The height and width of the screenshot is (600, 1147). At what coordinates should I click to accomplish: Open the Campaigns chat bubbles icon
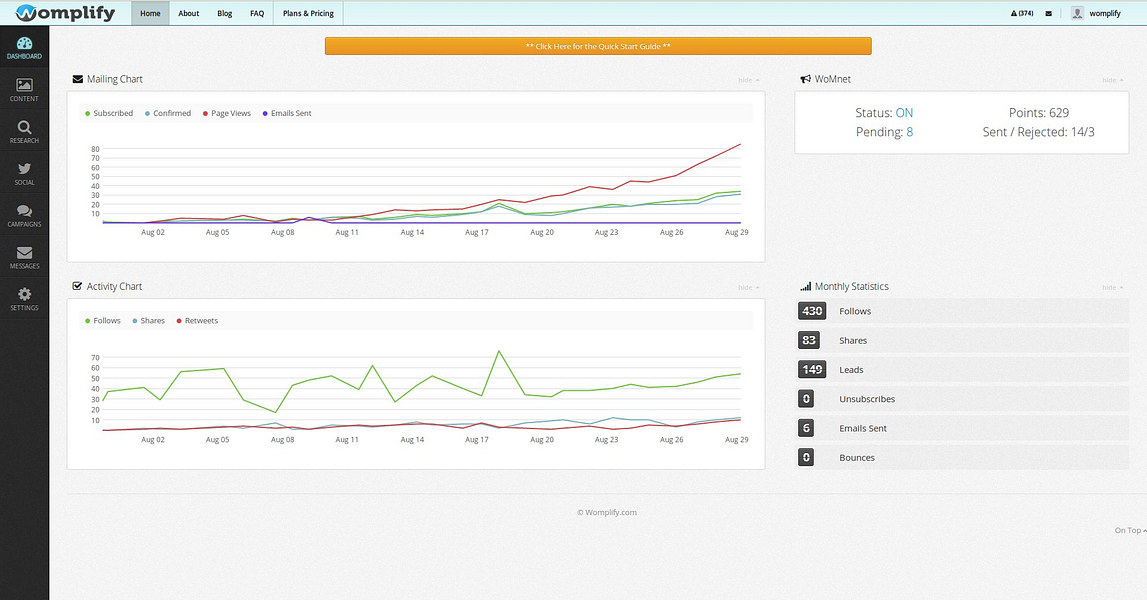coord(24,215)
